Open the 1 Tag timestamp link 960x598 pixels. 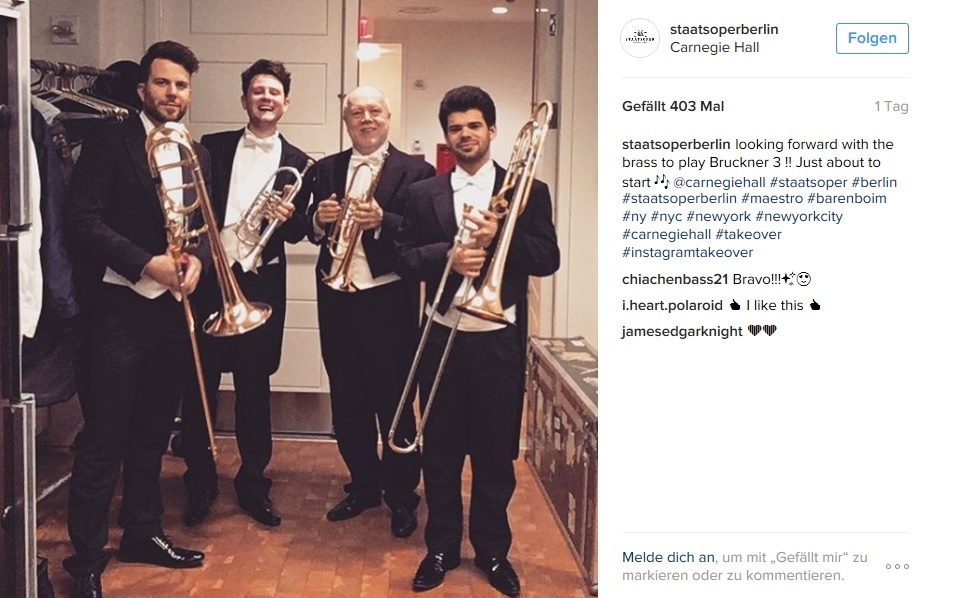(891, 107)
